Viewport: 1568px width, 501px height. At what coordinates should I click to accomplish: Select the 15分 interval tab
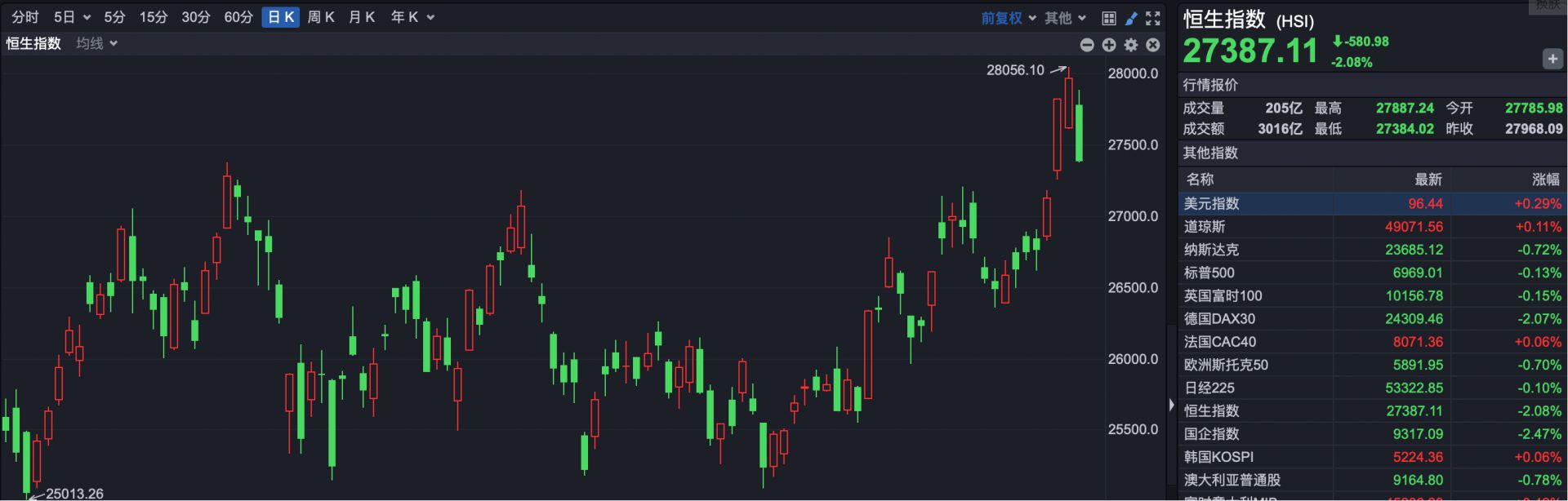point(153,17)
